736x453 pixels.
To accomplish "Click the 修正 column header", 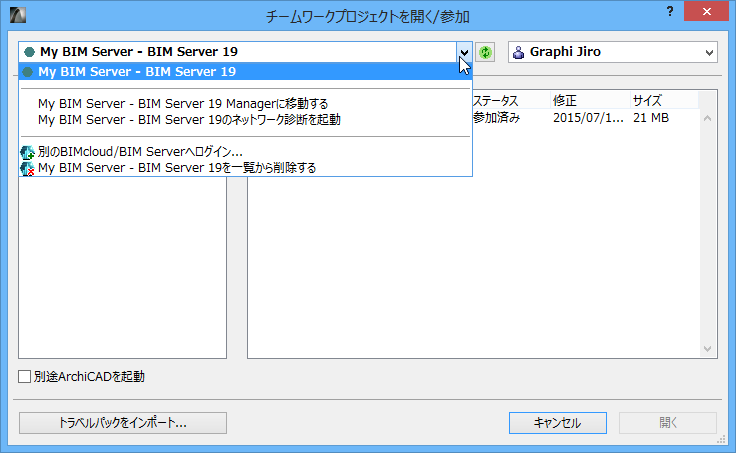I will point(590,100).
